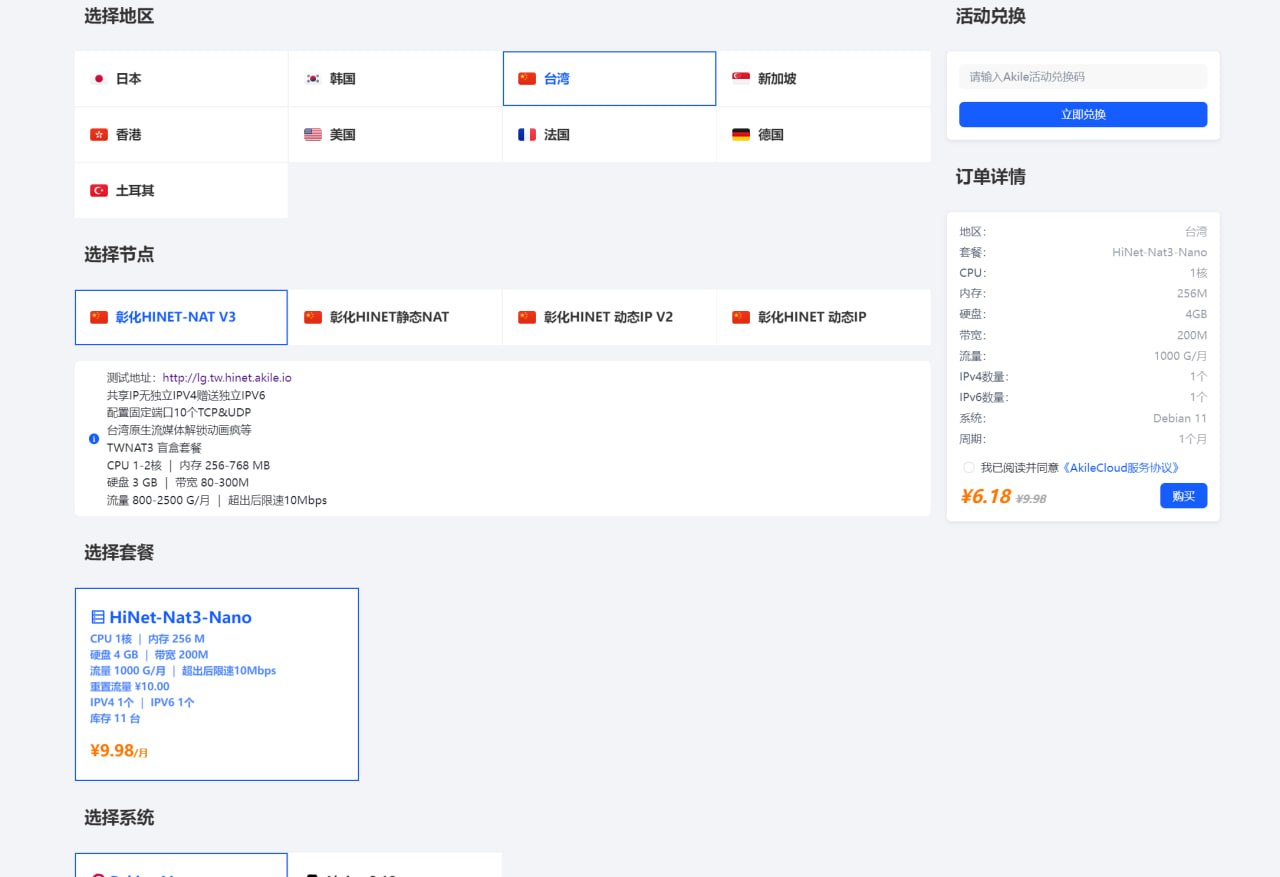Click the 香港 Hong Kong flag icon

coord(99,134)
